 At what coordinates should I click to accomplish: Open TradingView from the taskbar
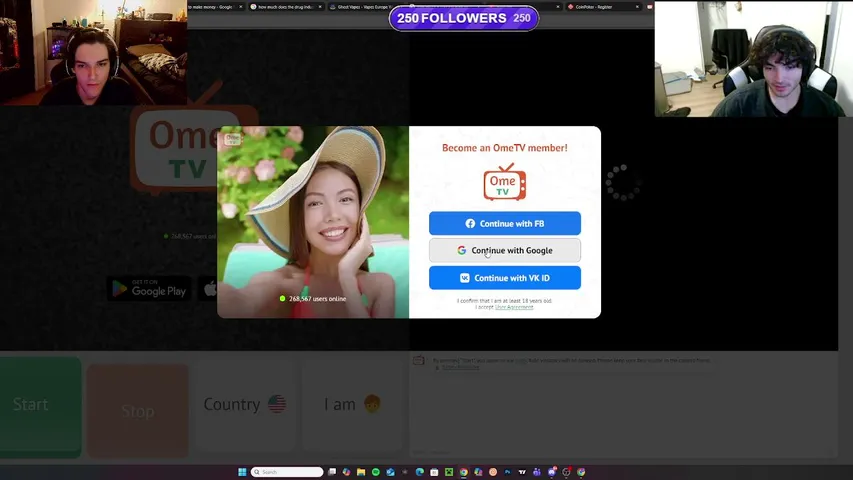pyautogui.click(x=522, y=472)
